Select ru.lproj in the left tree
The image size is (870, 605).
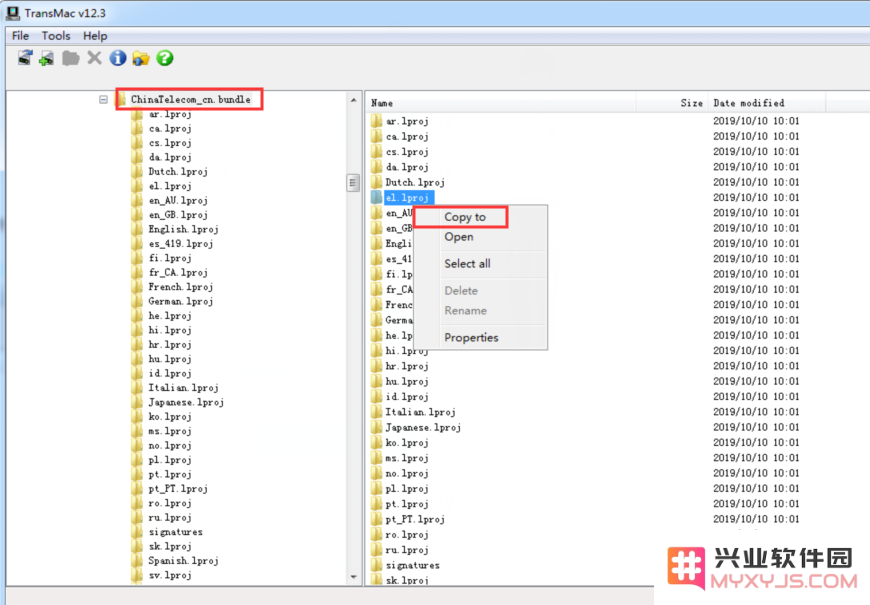170,518
